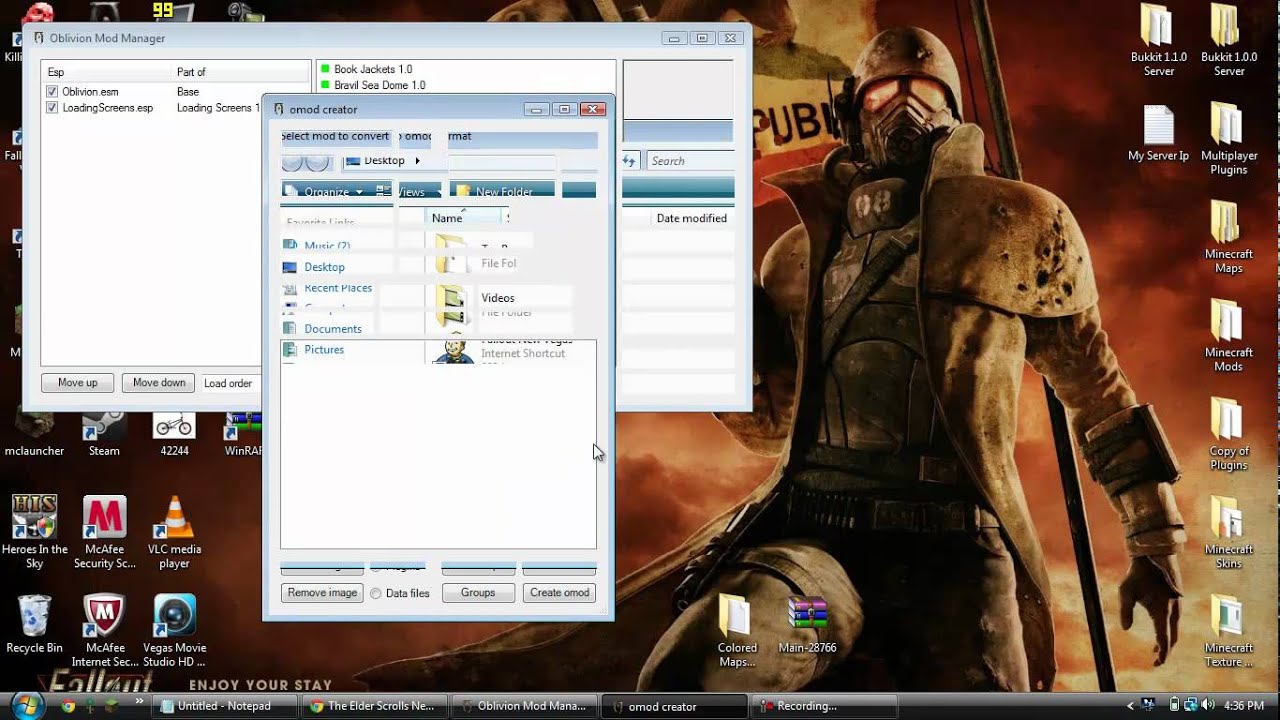
Task: Sort by the Name column header
Action: tap(464, 218)
